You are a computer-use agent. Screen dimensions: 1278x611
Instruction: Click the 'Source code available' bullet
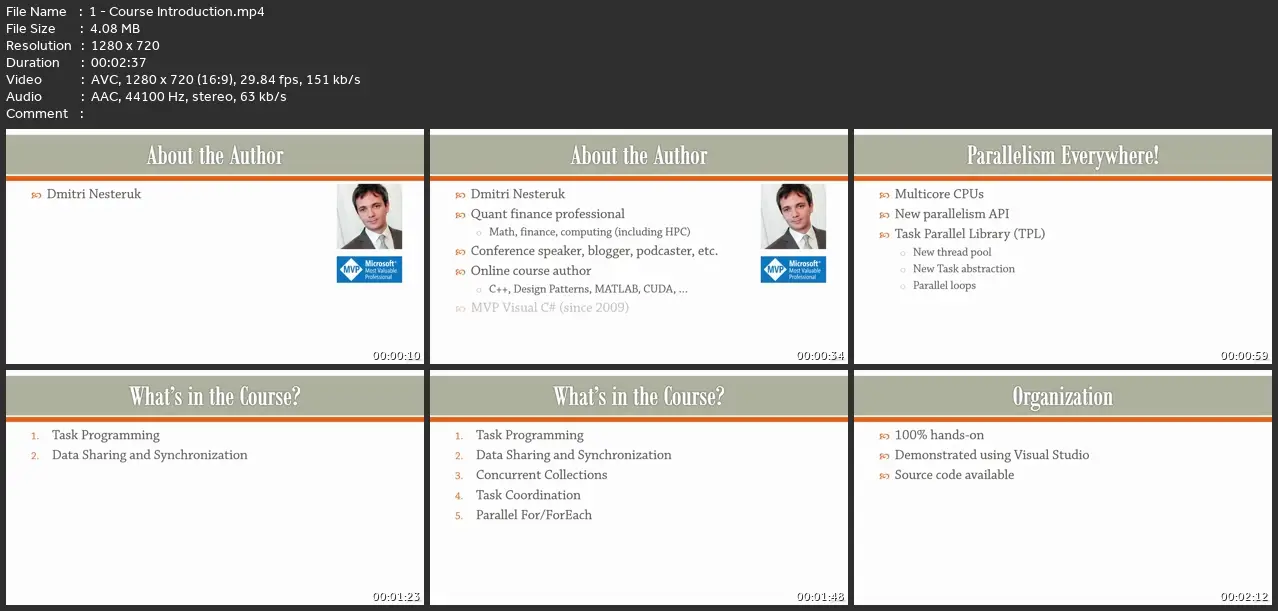coord(954,475)
